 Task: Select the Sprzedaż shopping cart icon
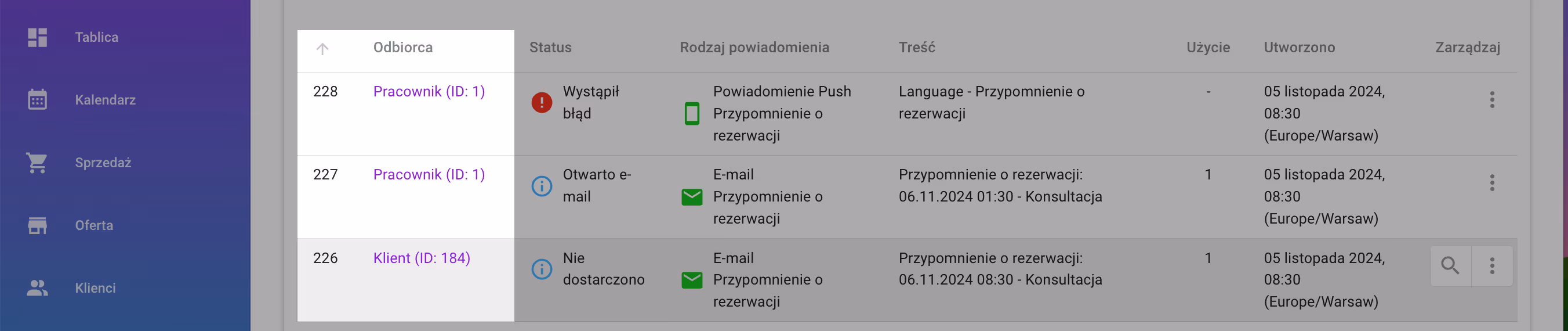coord(37,163)
